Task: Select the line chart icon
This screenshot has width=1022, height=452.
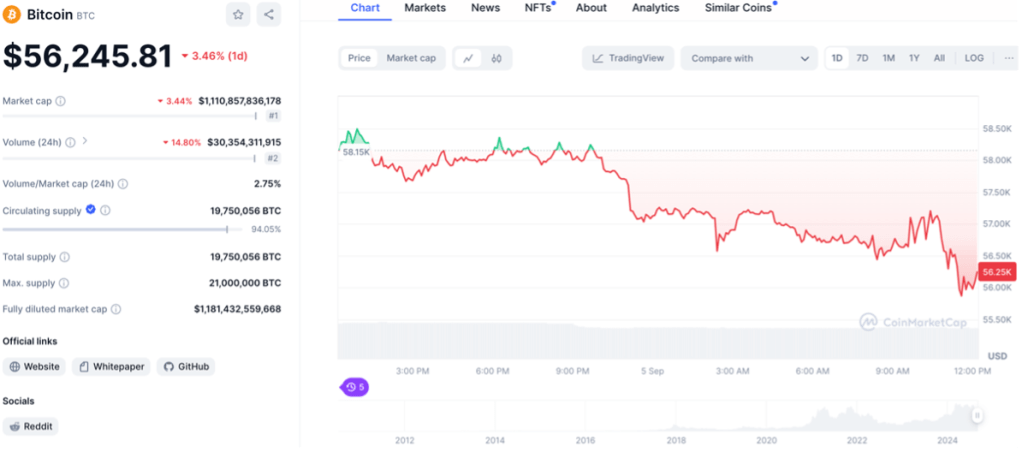Action: tap(467, 58)
